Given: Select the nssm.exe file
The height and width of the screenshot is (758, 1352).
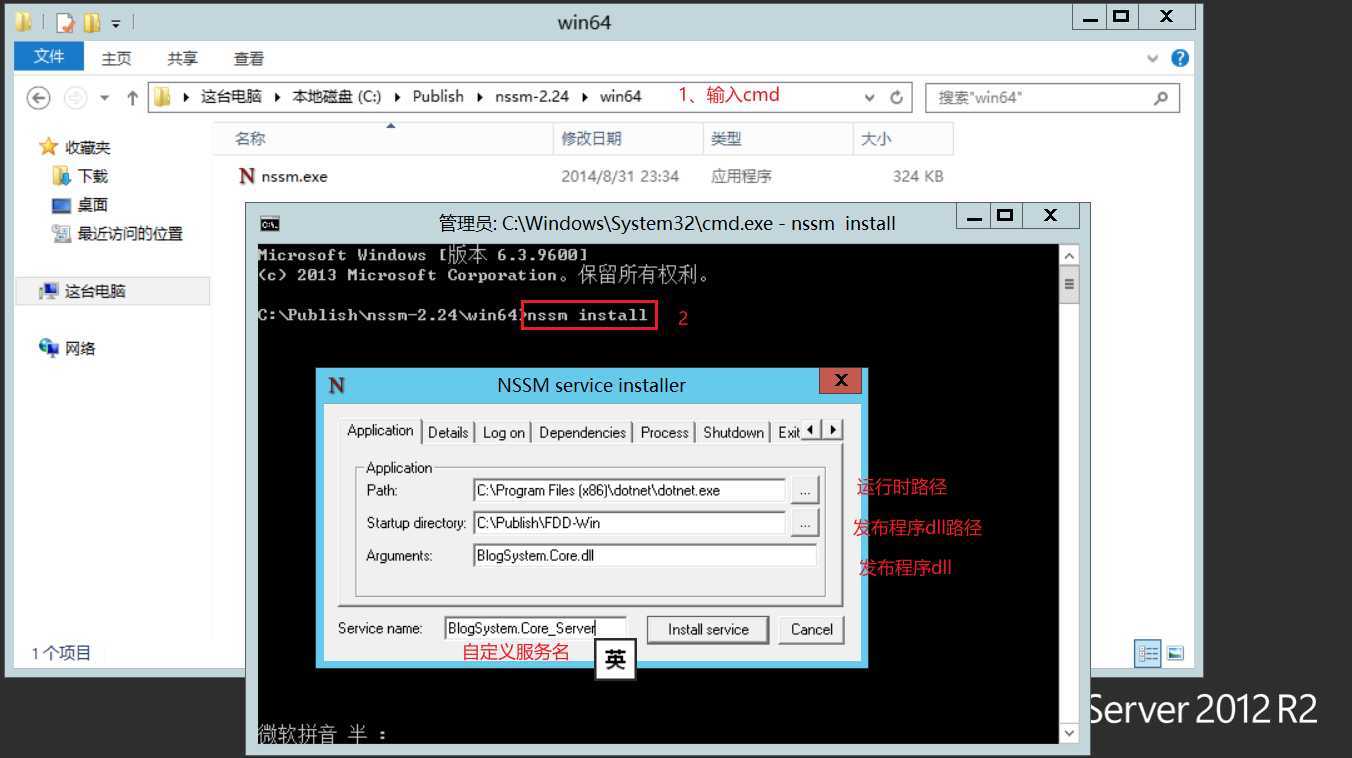Looking at the screenshot, I should (294, 176).
